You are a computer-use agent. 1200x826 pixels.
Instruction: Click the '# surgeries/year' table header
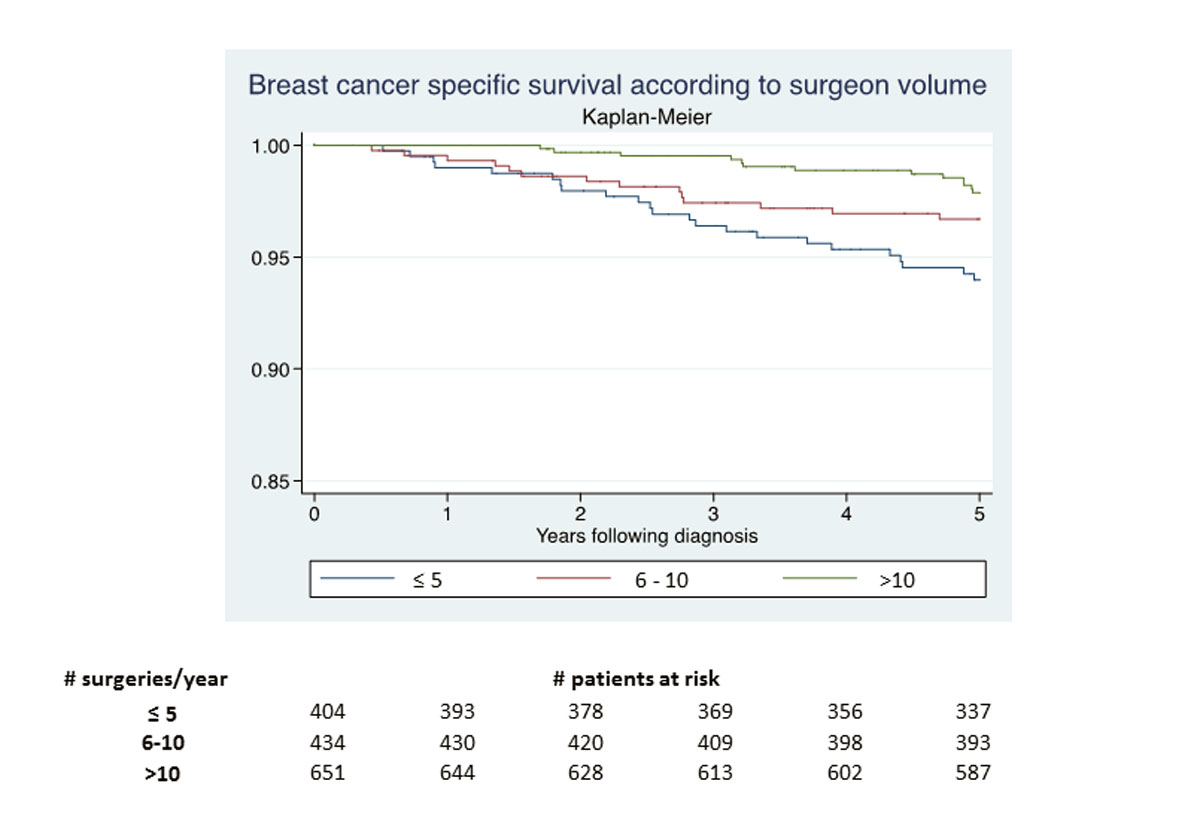146,679
